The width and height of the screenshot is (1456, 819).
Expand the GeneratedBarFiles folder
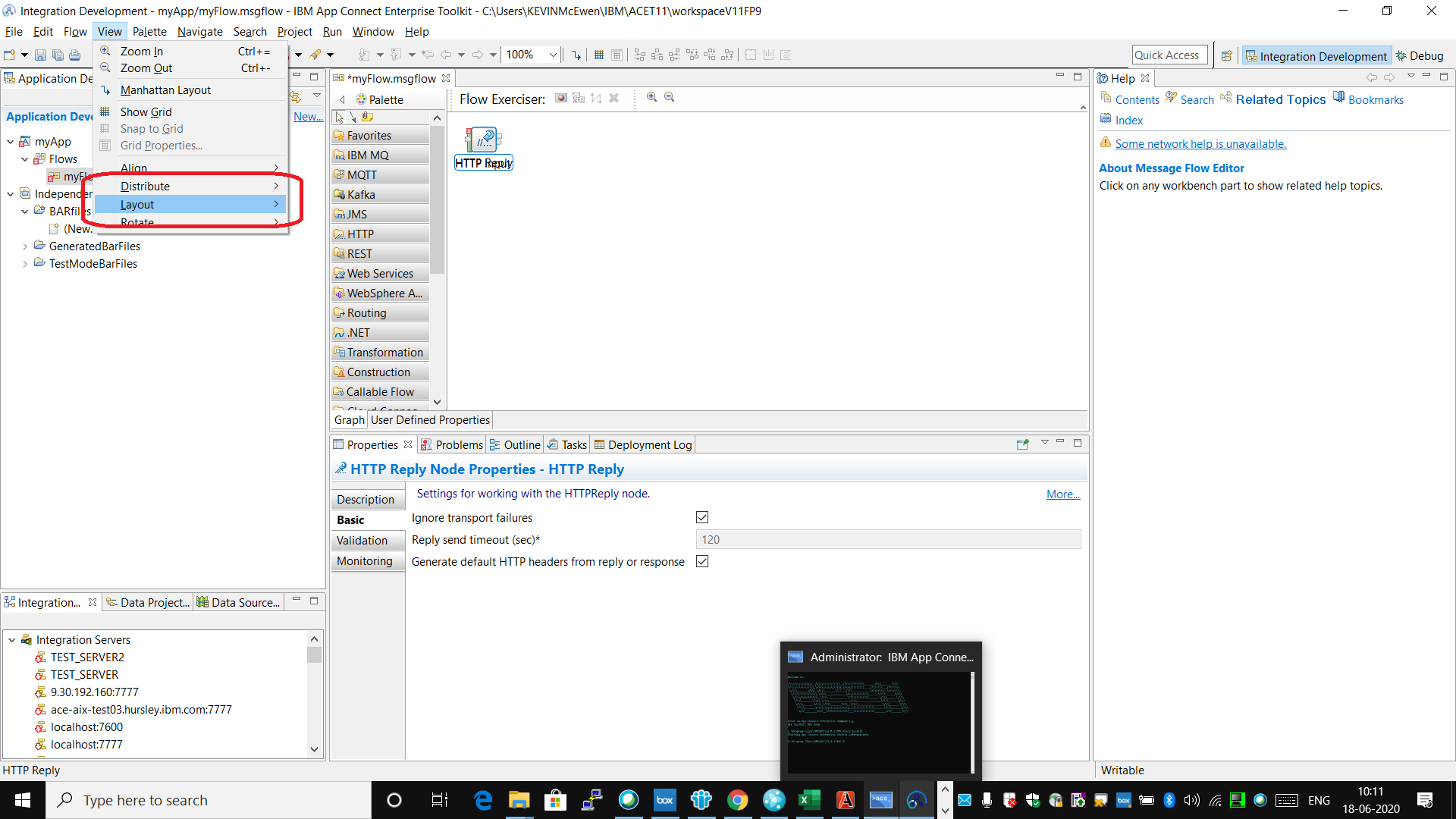coord(25,246)
